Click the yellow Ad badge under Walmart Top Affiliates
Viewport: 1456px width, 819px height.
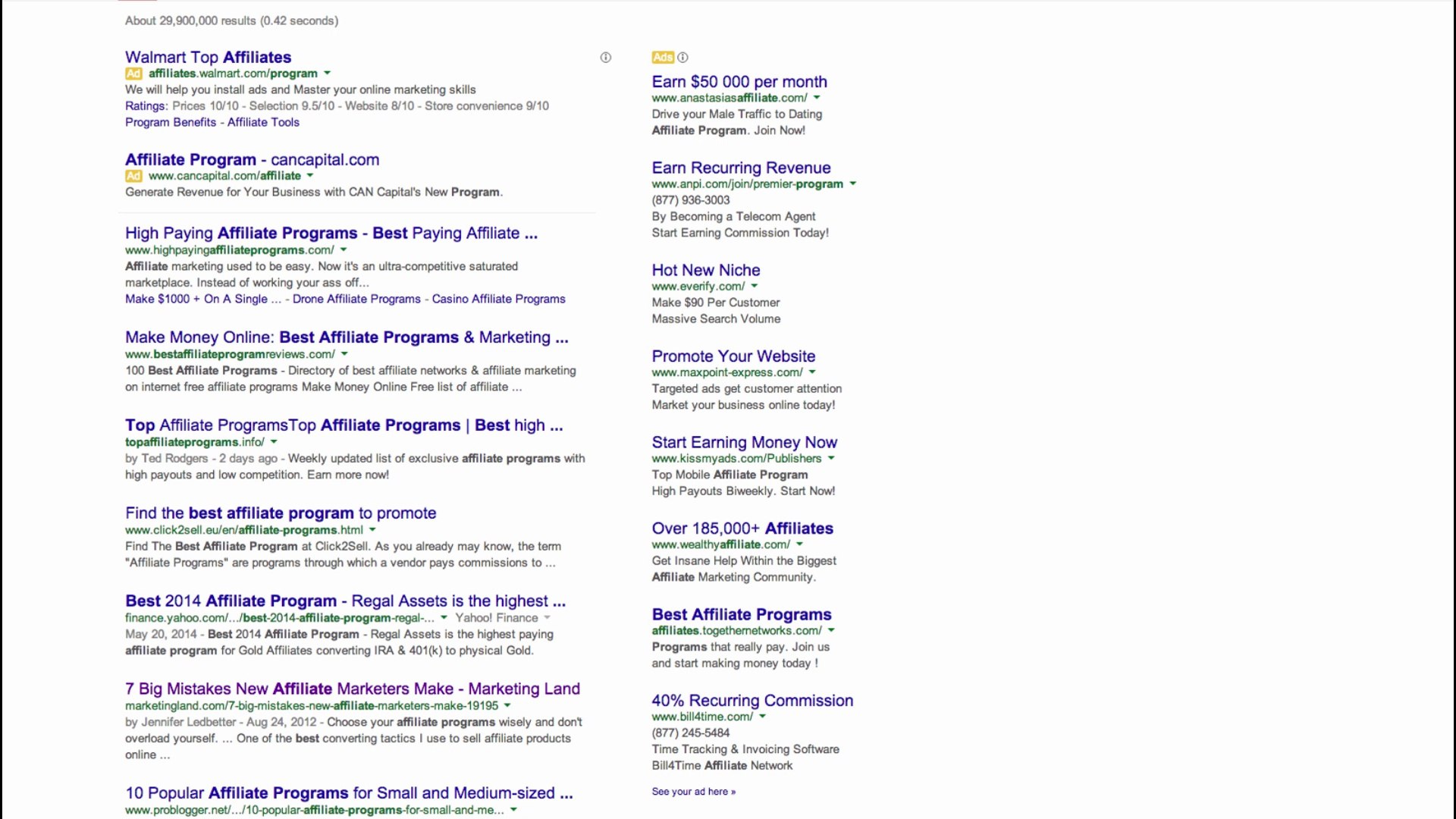click(x=133, y=74)
